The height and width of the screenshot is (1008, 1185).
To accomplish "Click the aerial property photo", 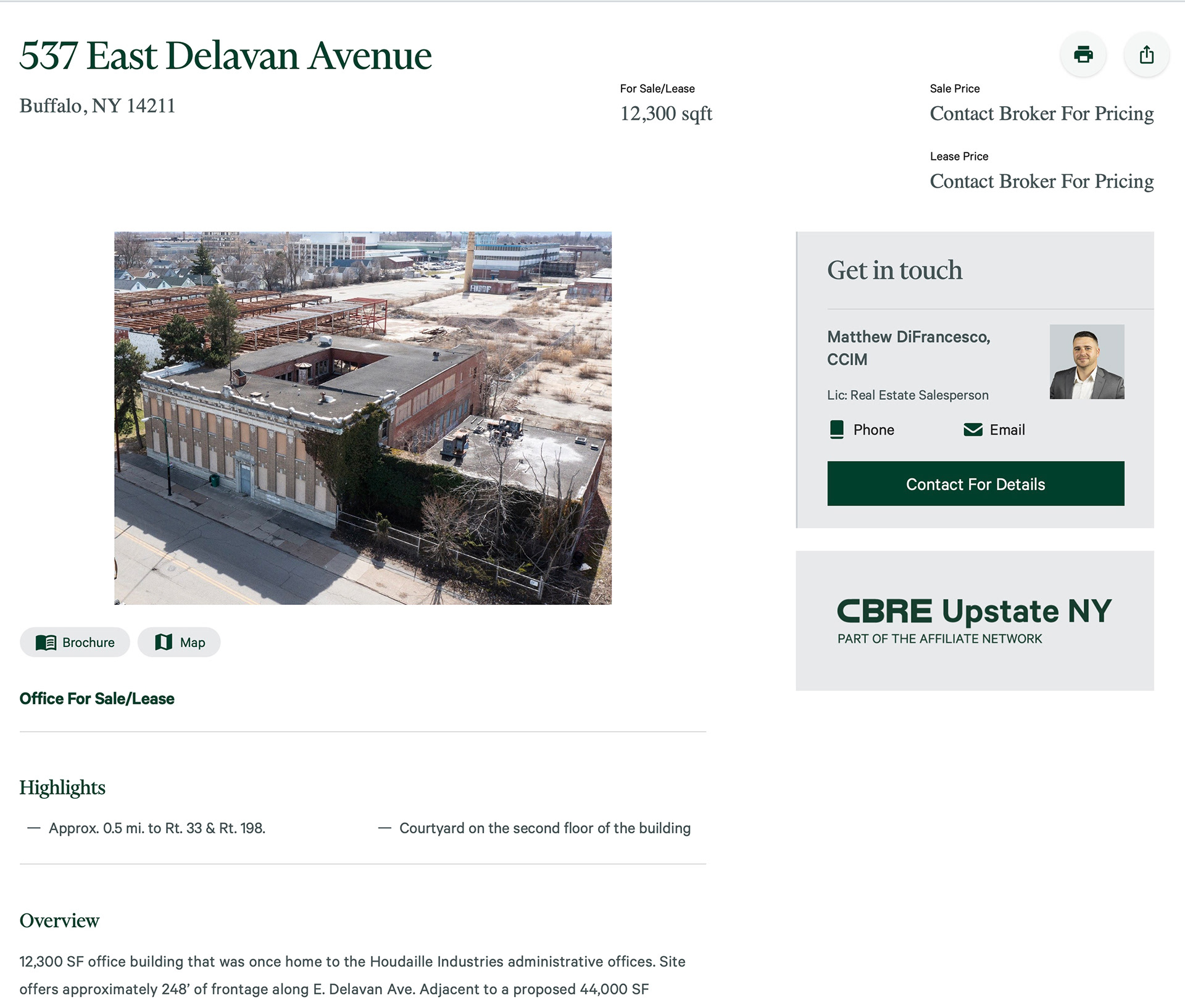I will [363, 418].
